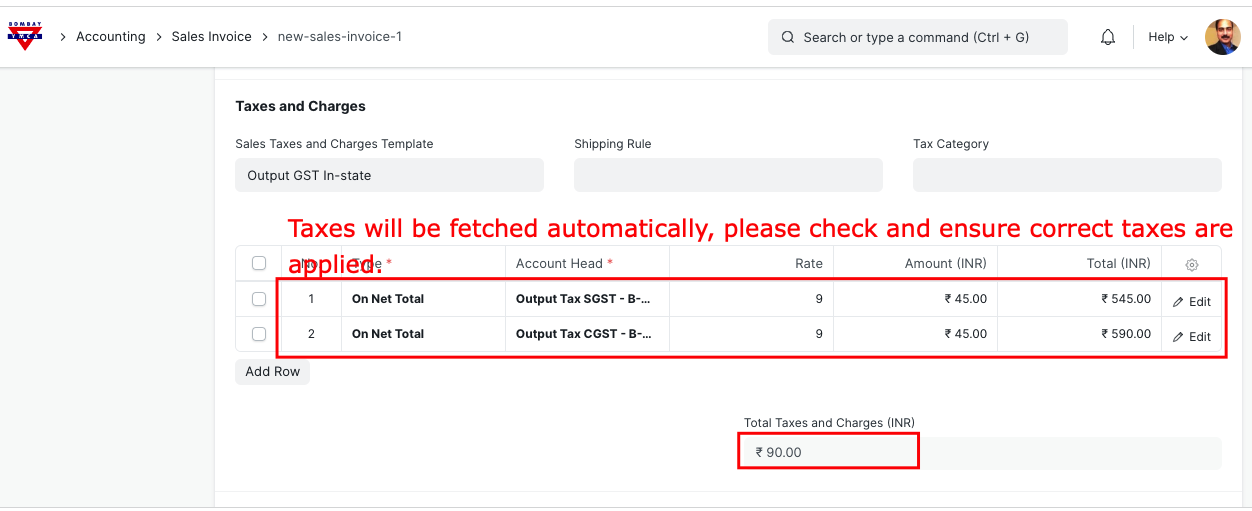
Task: Tick the header select-all checkbox
Action: click(x=259, y=263)
